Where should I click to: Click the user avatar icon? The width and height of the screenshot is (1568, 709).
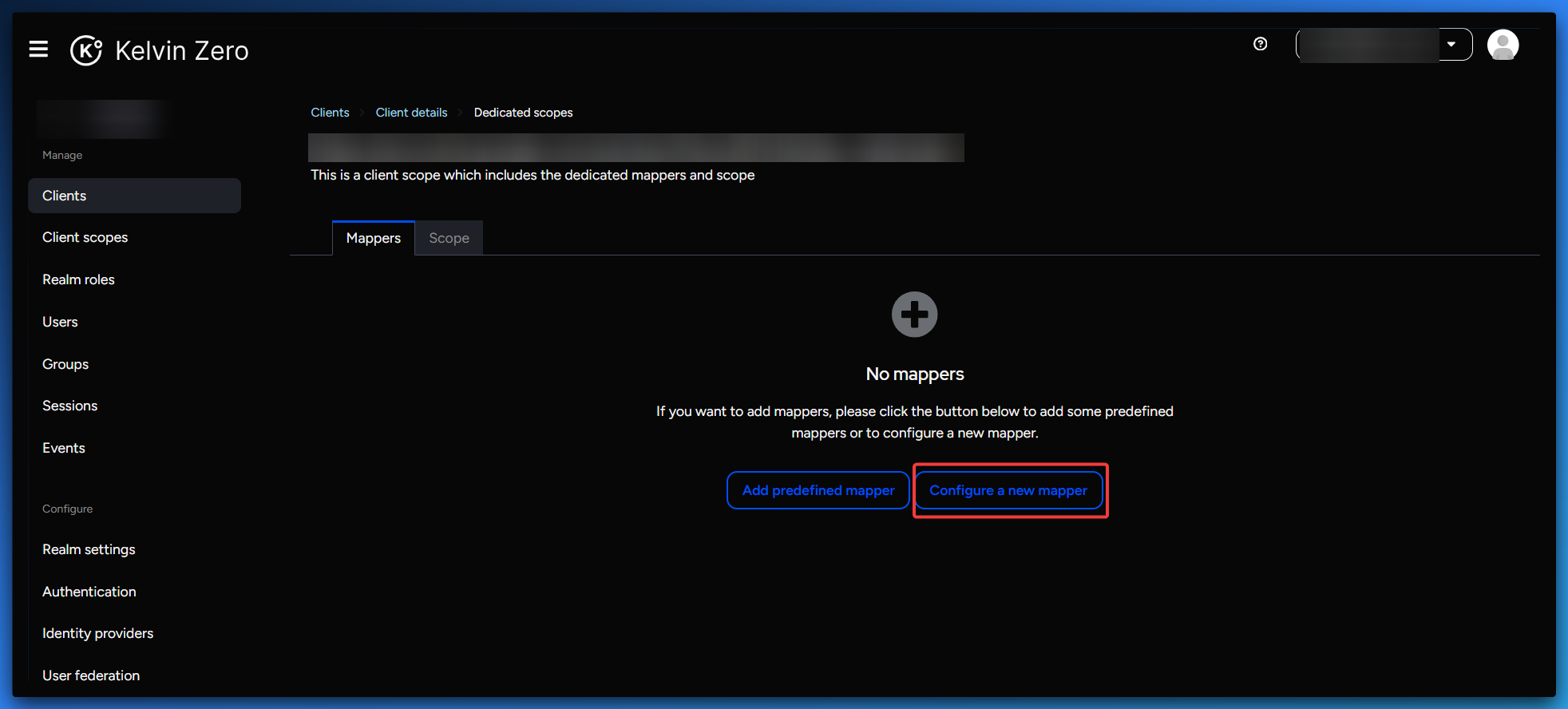click(1502, 45)
